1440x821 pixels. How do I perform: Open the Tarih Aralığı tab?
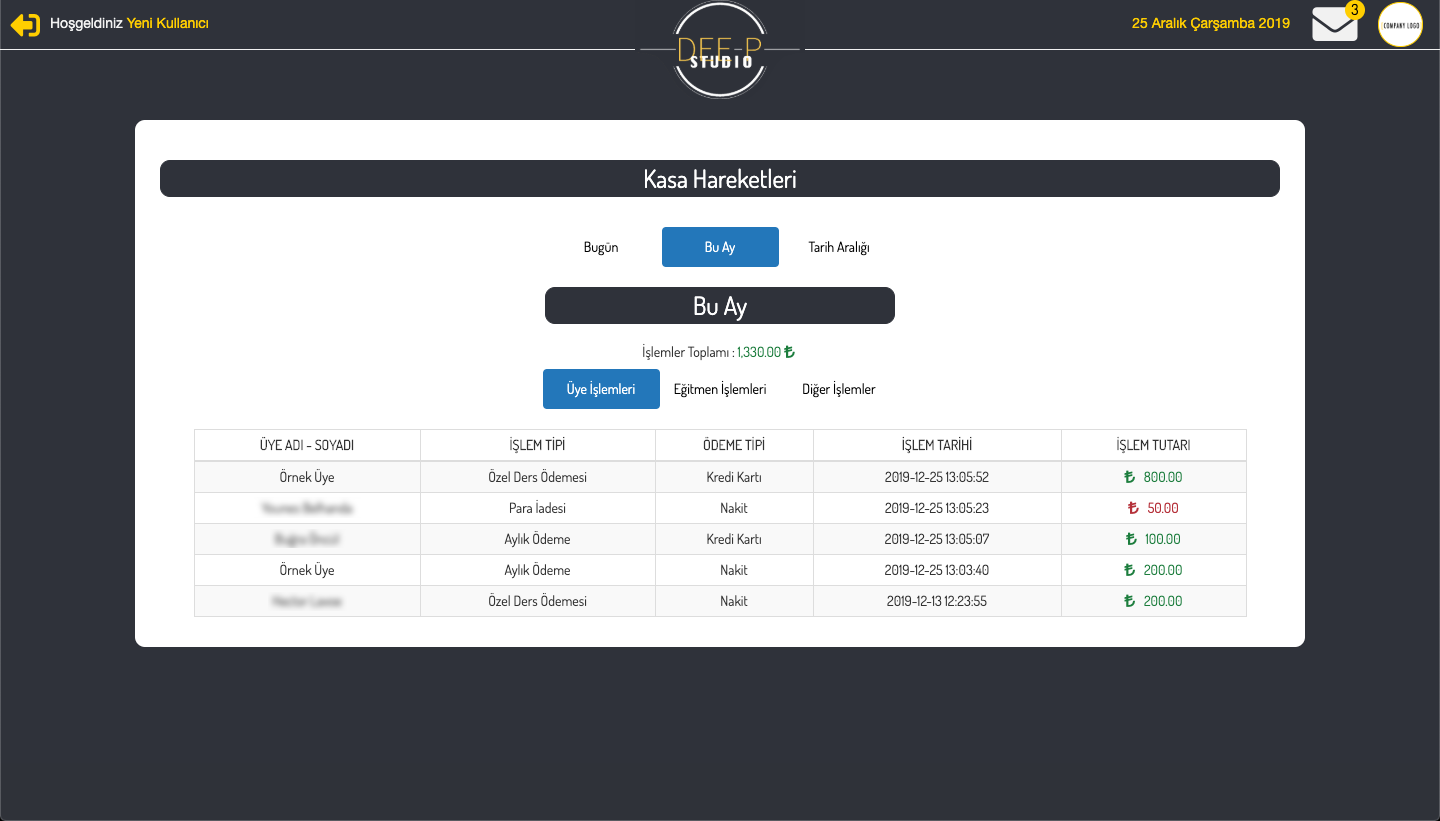click(x=839, y=247)
